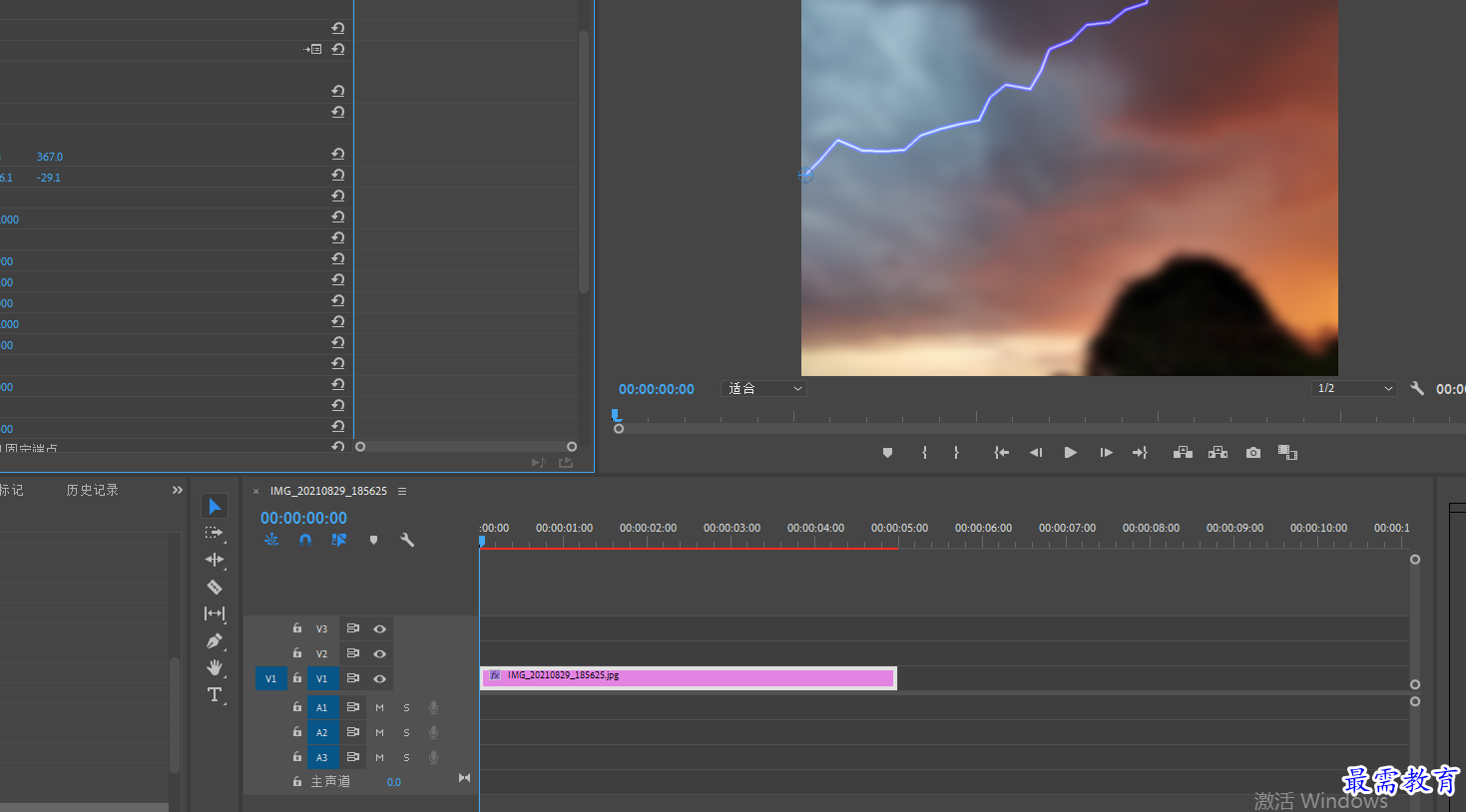Reset the parameter showing -29.1

coord(338,176)
